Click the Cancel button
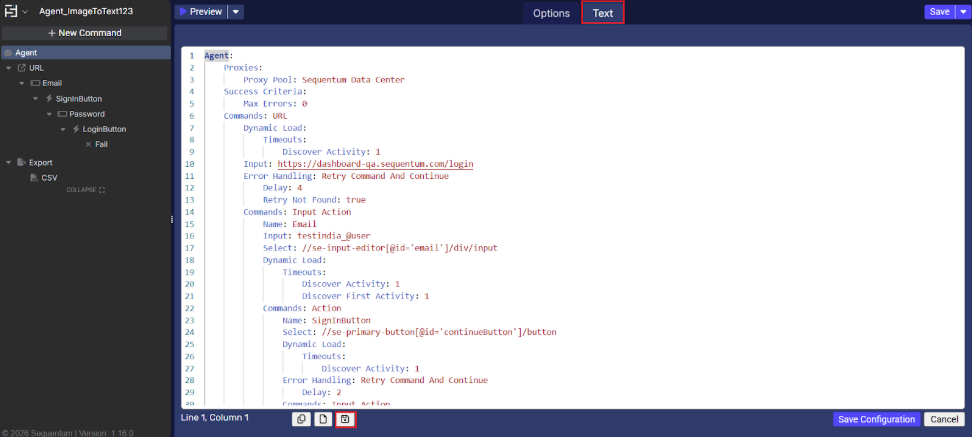972x437 pixels. point(942,419)
